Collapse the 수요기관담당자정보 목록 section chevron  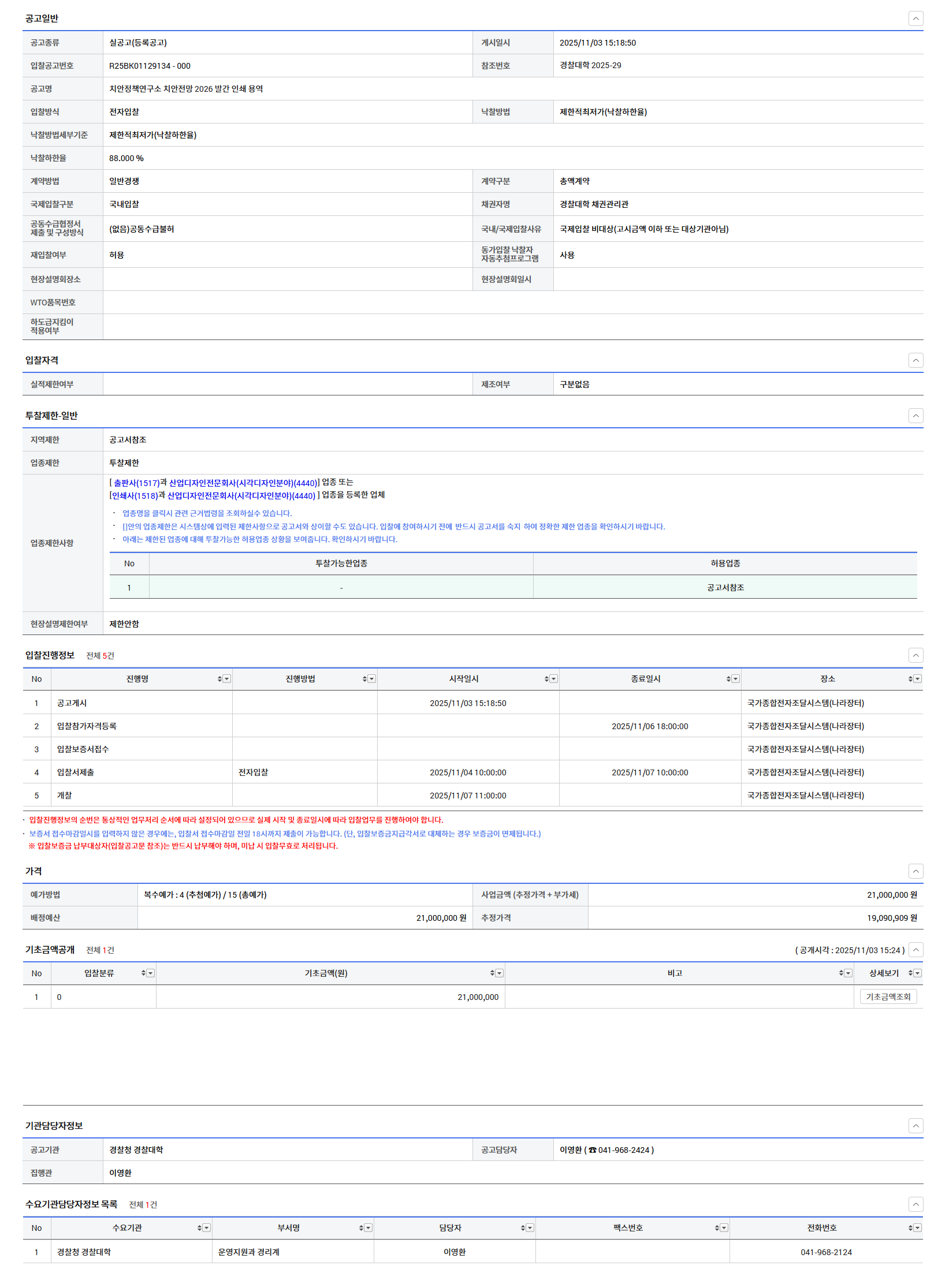[x=915, y=1204]
